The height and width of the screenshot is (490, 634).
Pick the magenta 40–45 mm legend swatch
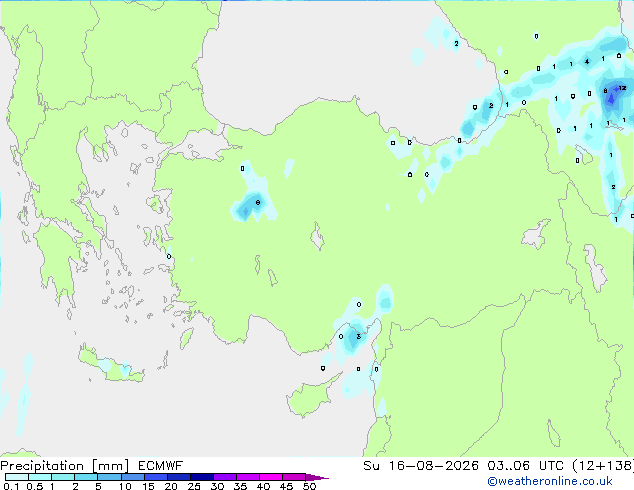[x=271, y=477]
